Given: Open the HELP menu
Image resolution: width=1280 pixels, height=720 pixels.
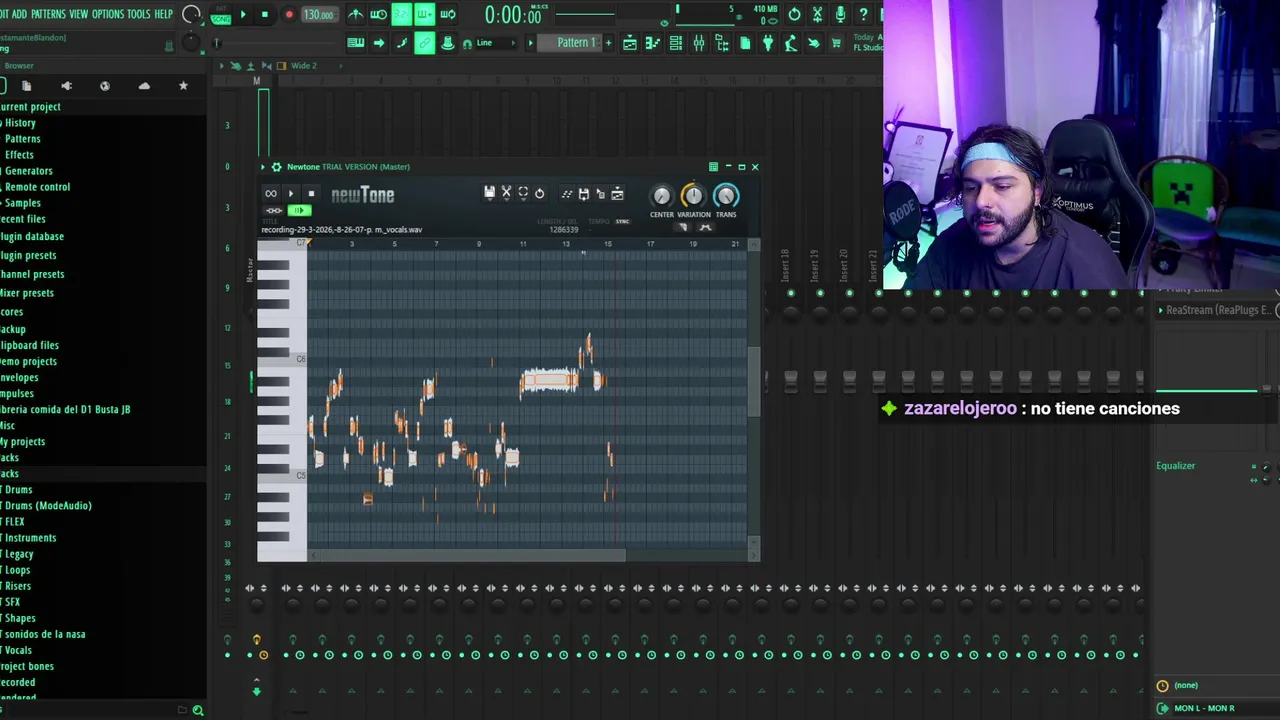Looking at the screenshot, I should 164,14.
